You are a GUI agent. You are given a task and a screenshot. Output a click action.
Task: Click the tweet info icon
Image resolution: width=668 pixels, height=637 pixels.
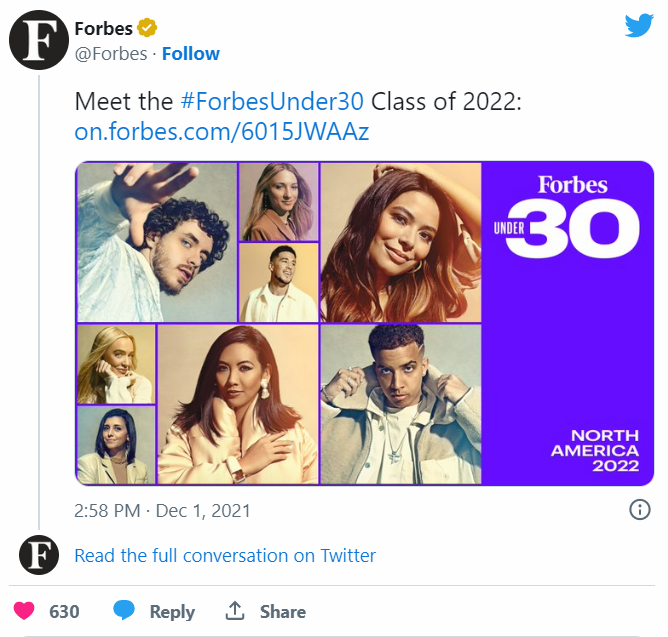tap(639, 510)
